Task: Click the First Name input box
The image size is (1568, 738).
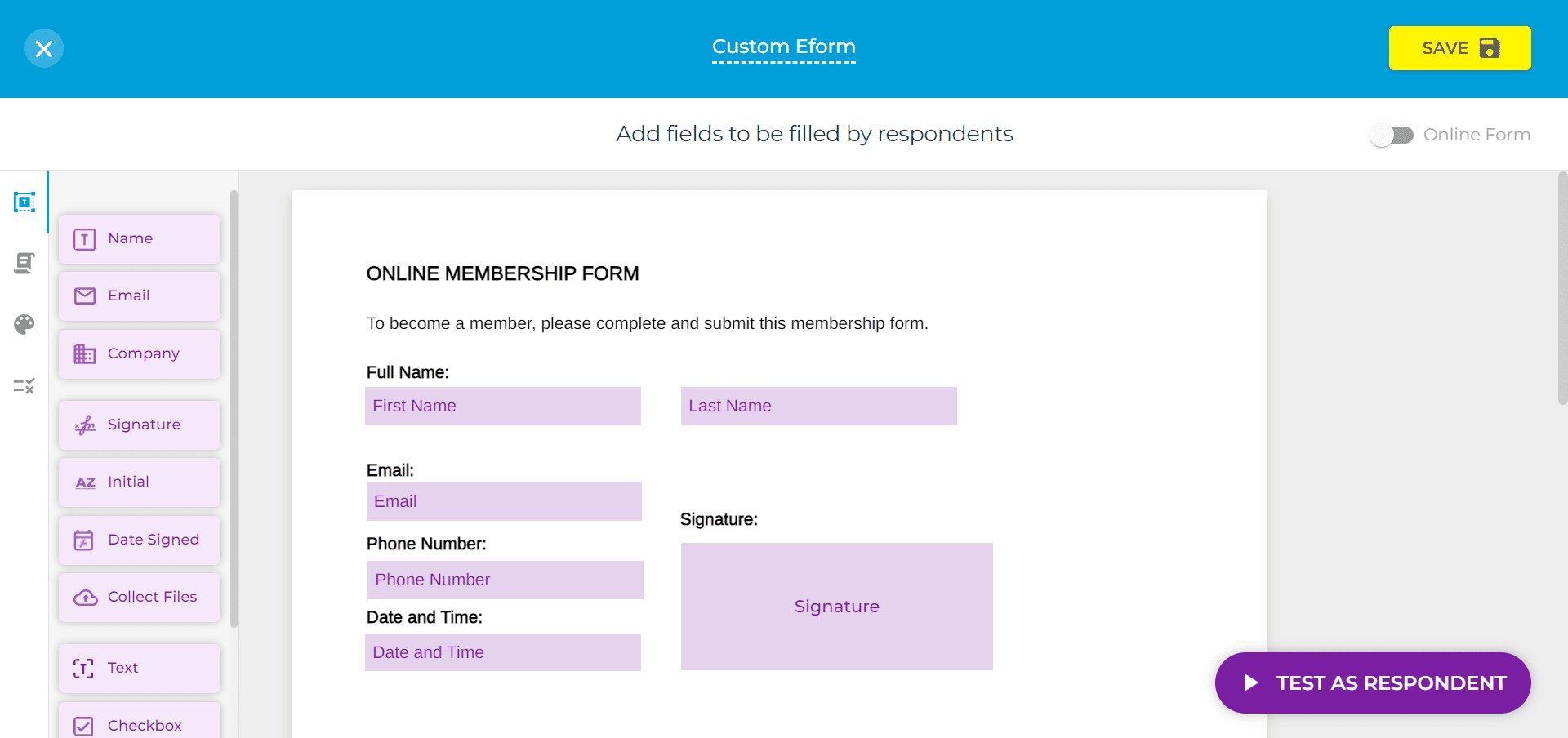Action: 502,406
